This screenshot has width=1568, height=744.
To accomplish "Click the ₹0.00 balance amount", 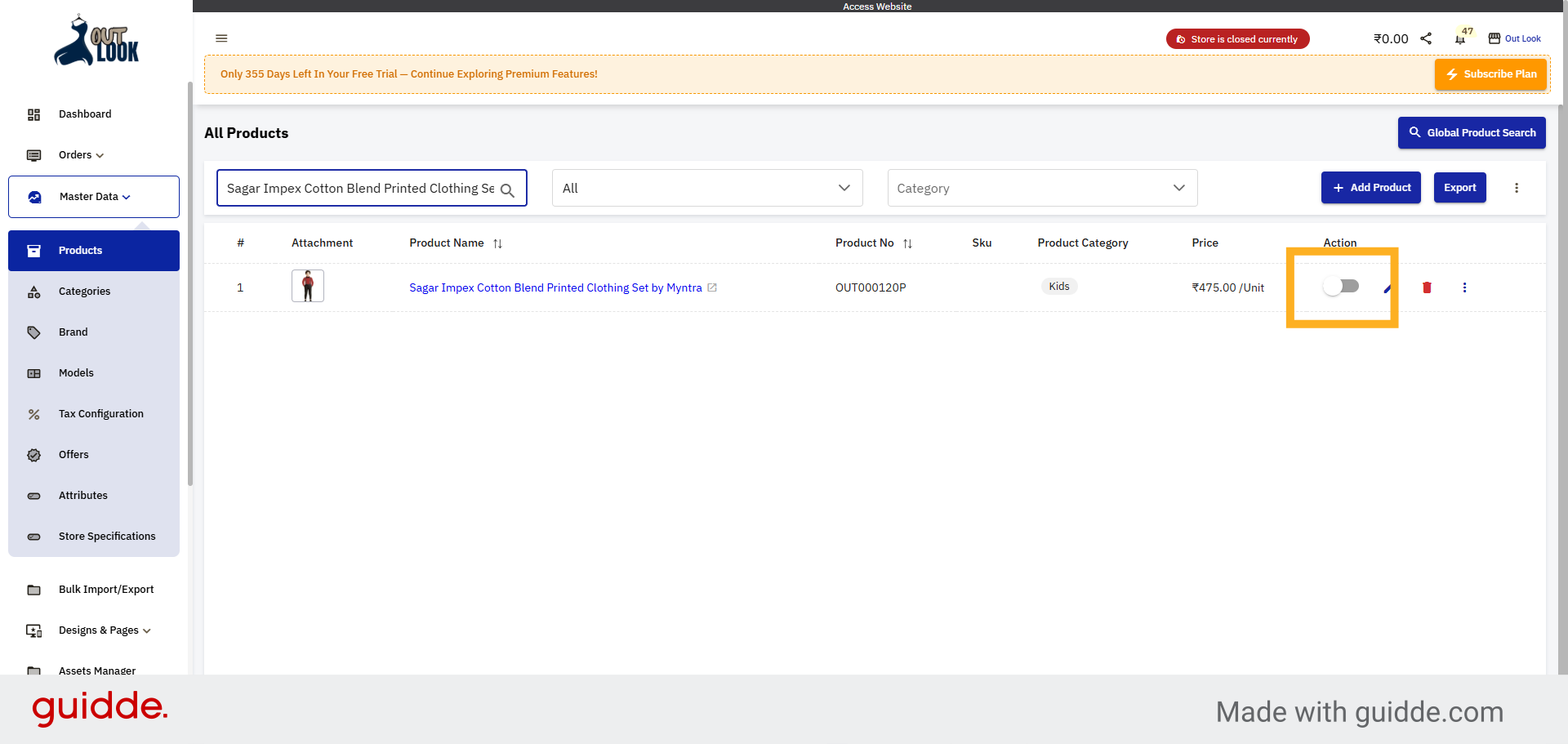I will 1391,38.
